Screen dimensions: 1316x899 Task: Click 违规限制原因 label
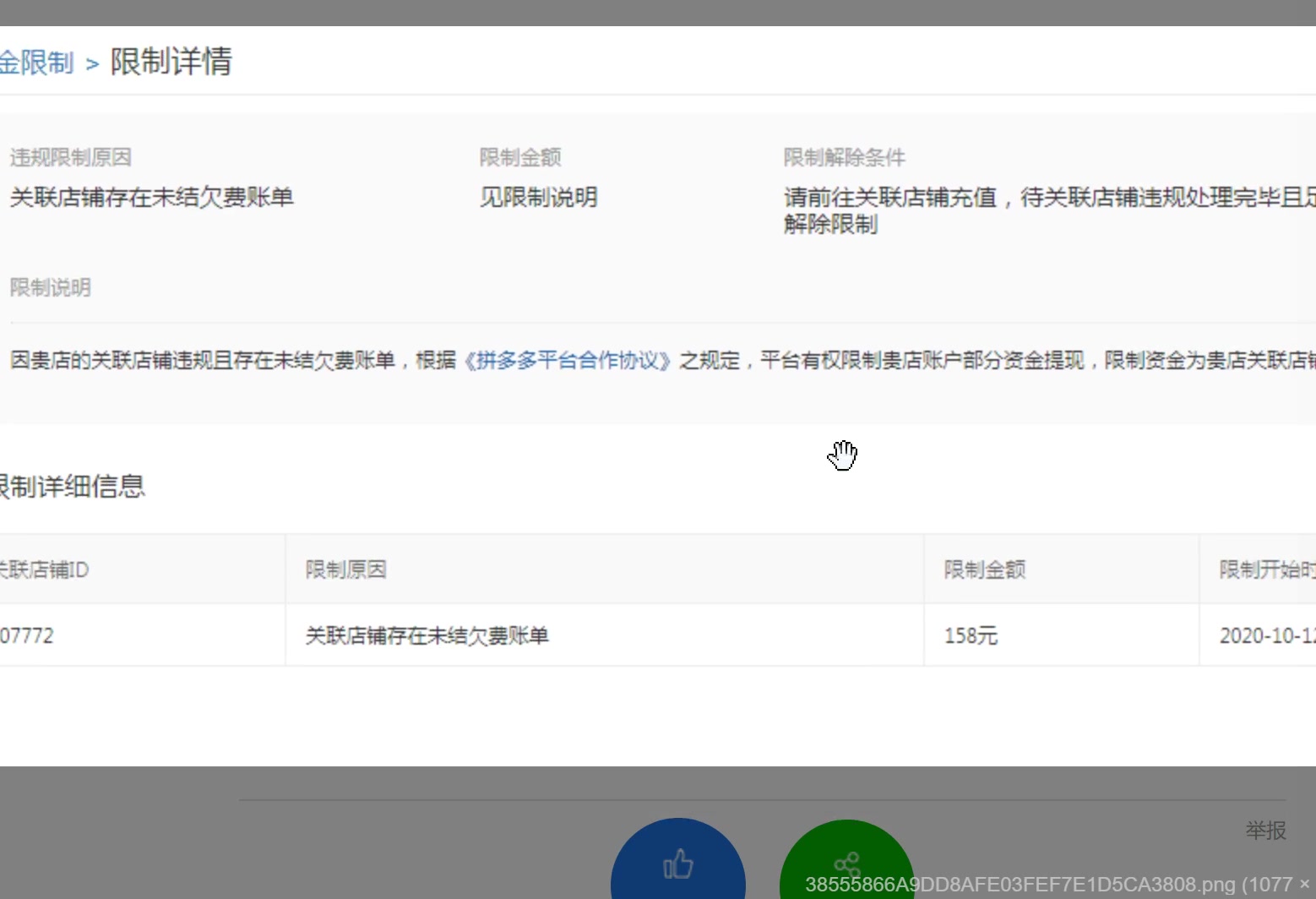coord(71,157)
